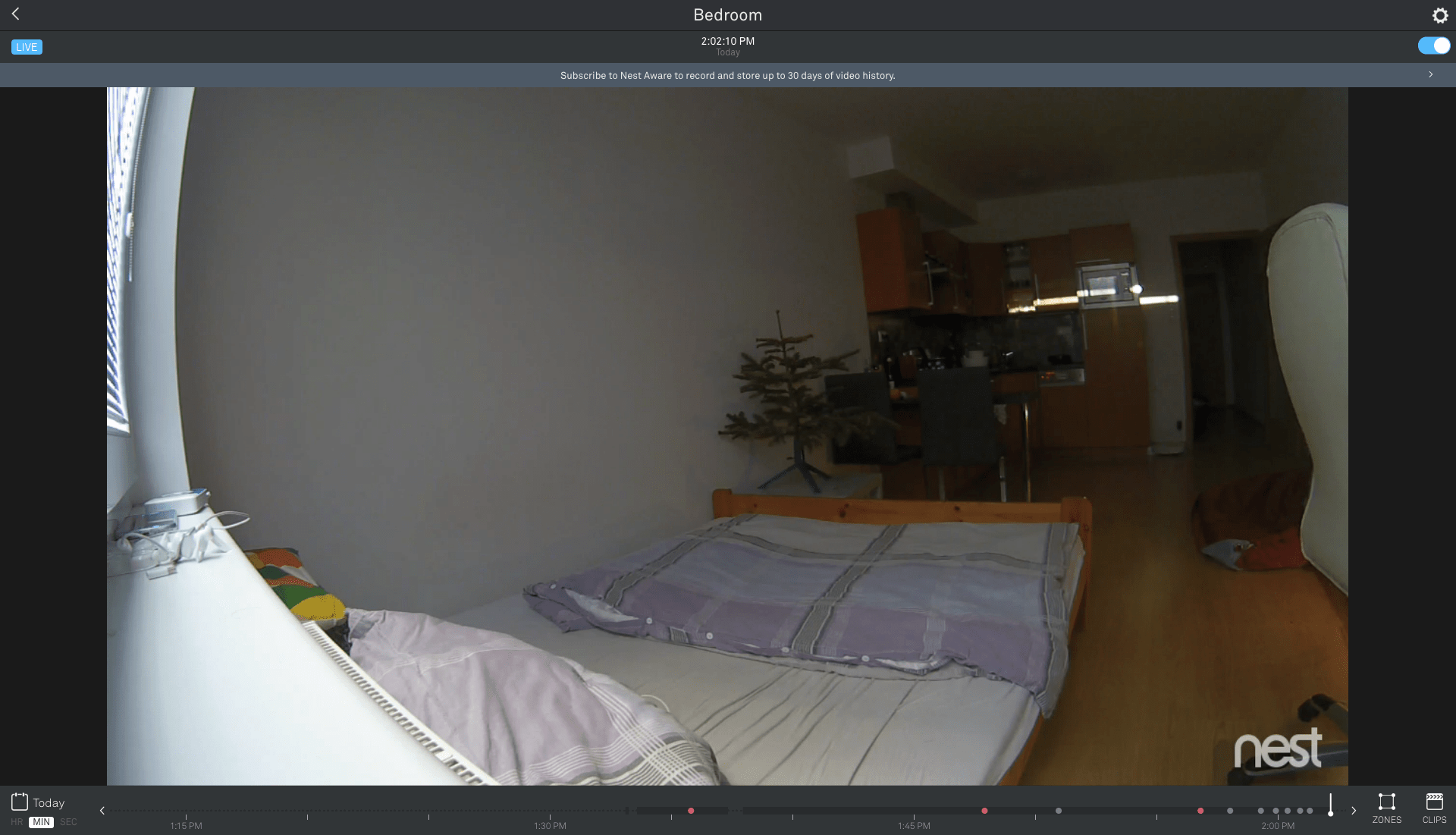
Task: Click the Bedroom camera title
Action: (x=727, y=15)
